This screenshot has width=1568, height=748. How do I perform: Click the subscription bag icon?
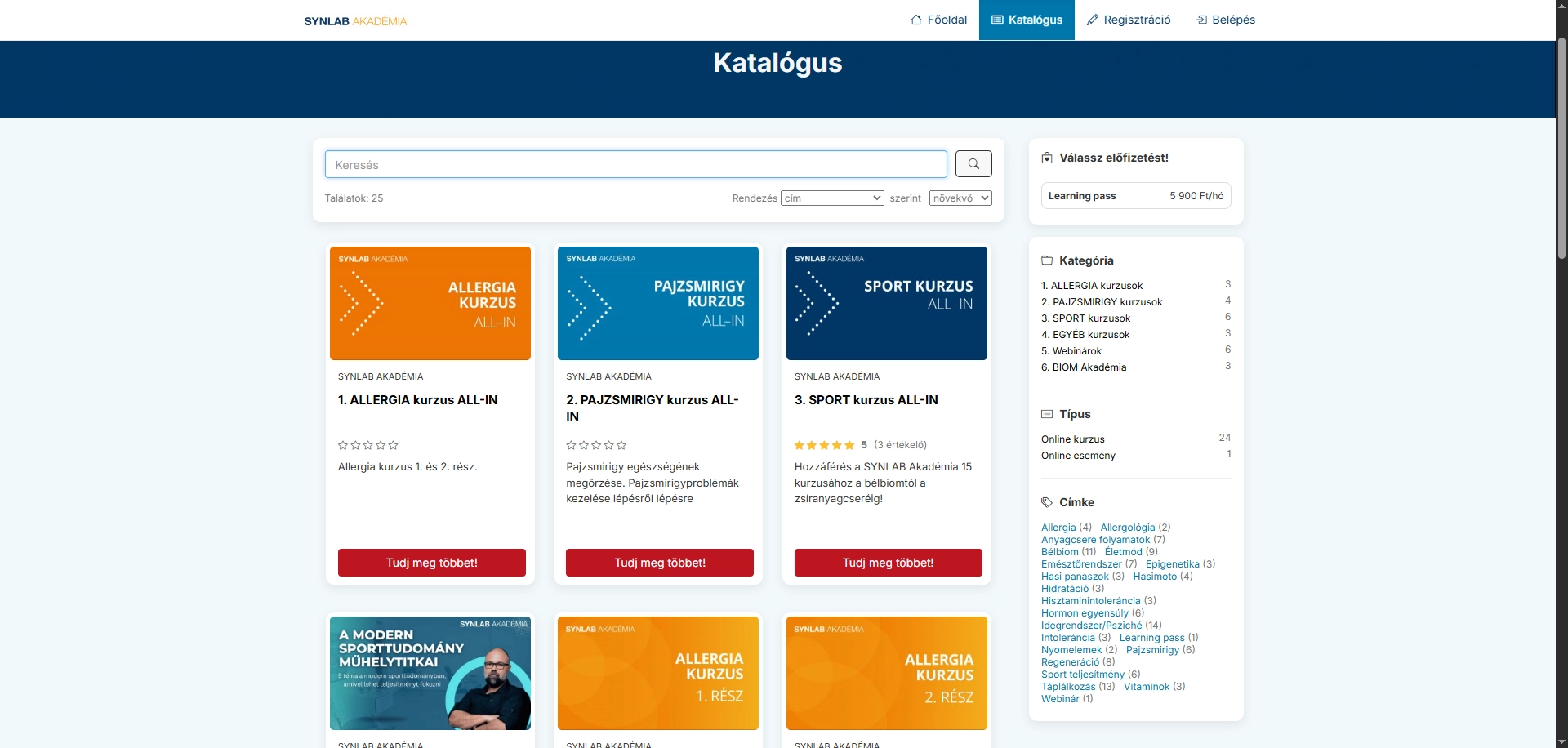point(1047,158)
